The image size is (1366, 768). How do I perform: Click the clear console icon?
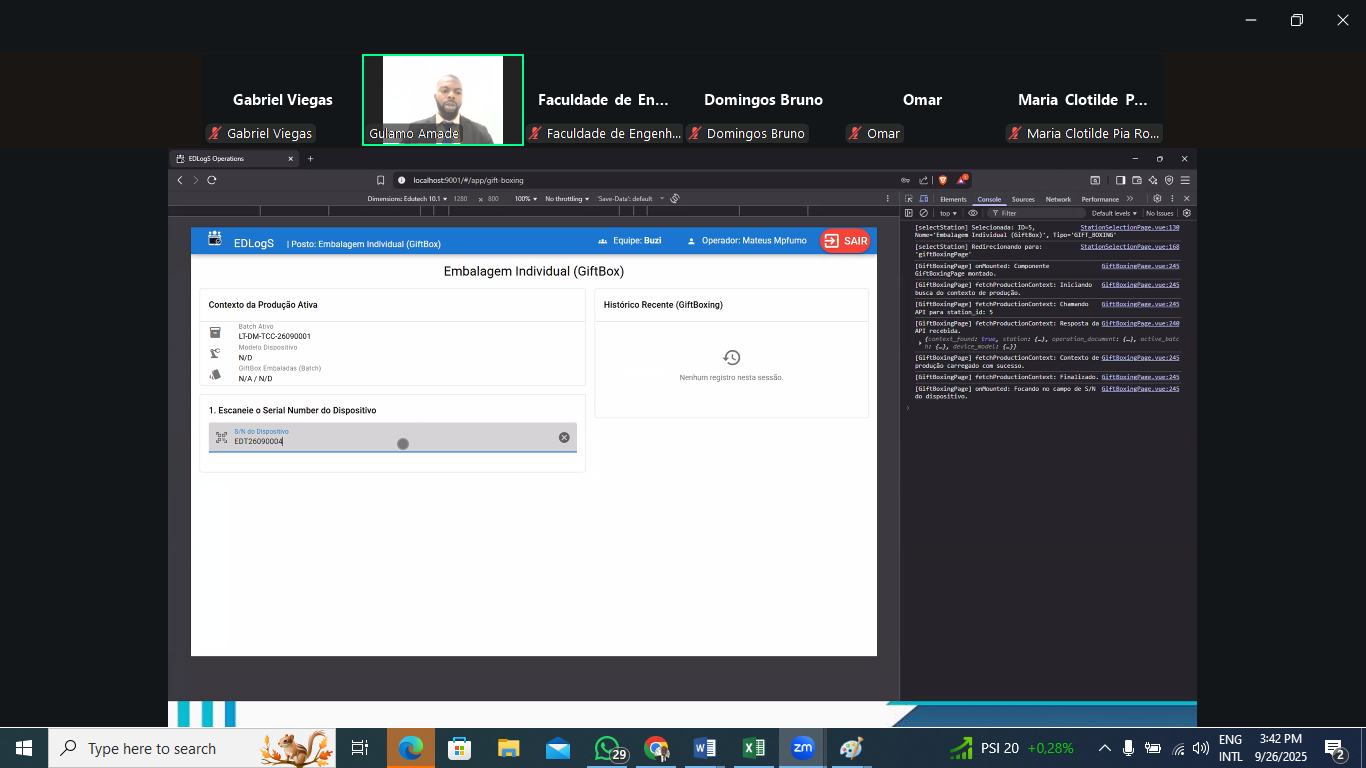click(x=923, y=213)
